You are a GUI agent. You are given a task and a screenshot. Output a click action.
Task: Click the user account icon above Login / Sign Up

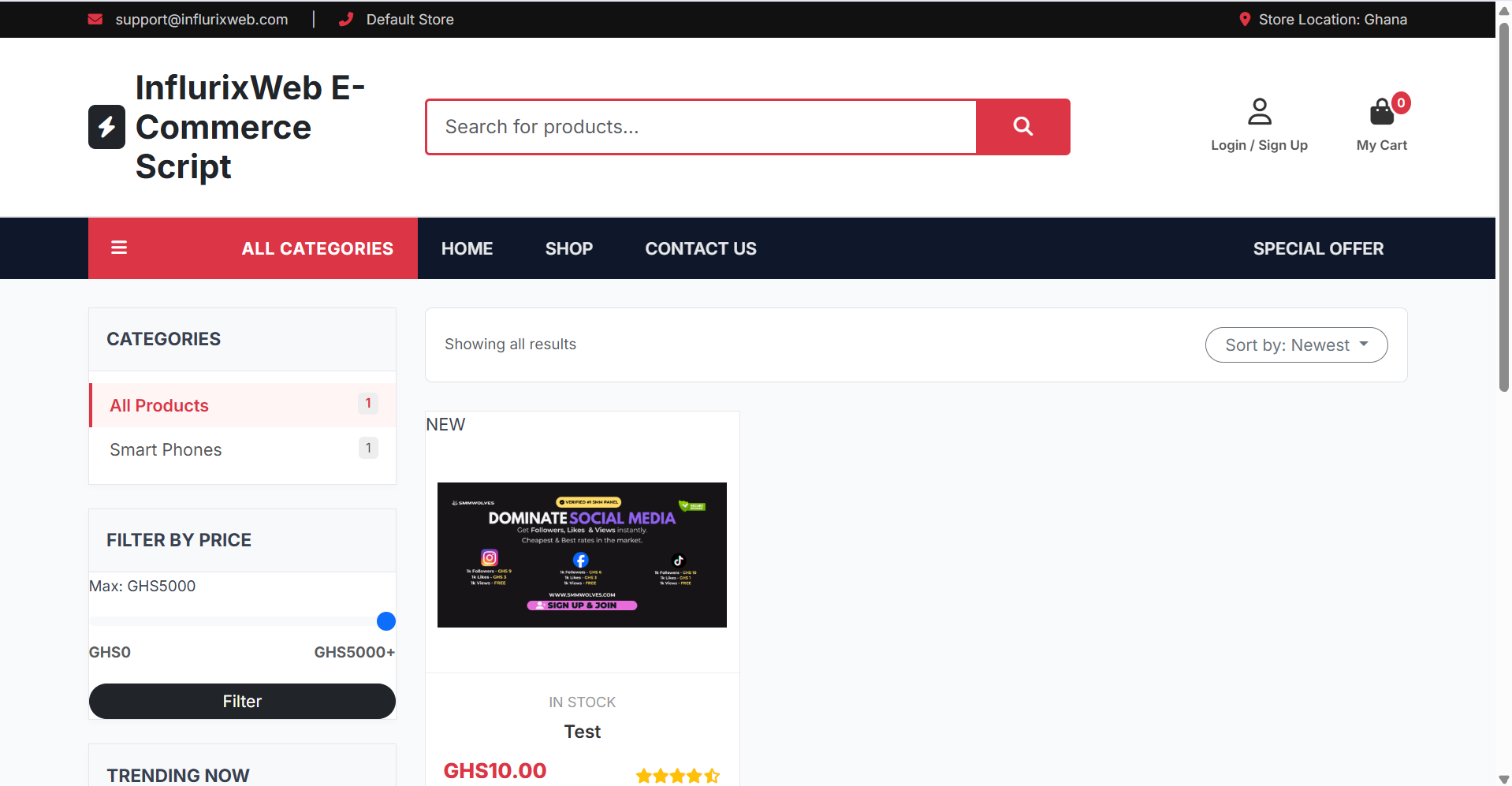pos(1259,111)
